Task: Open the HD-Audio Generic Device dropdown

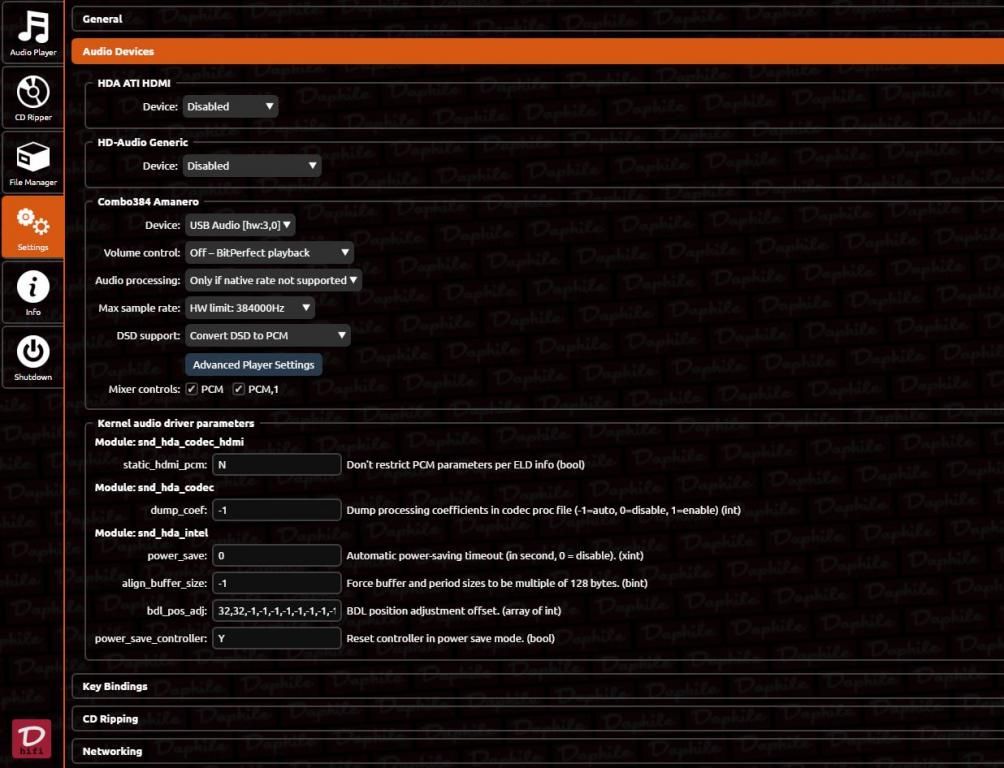Action: [x=252, y=166]
